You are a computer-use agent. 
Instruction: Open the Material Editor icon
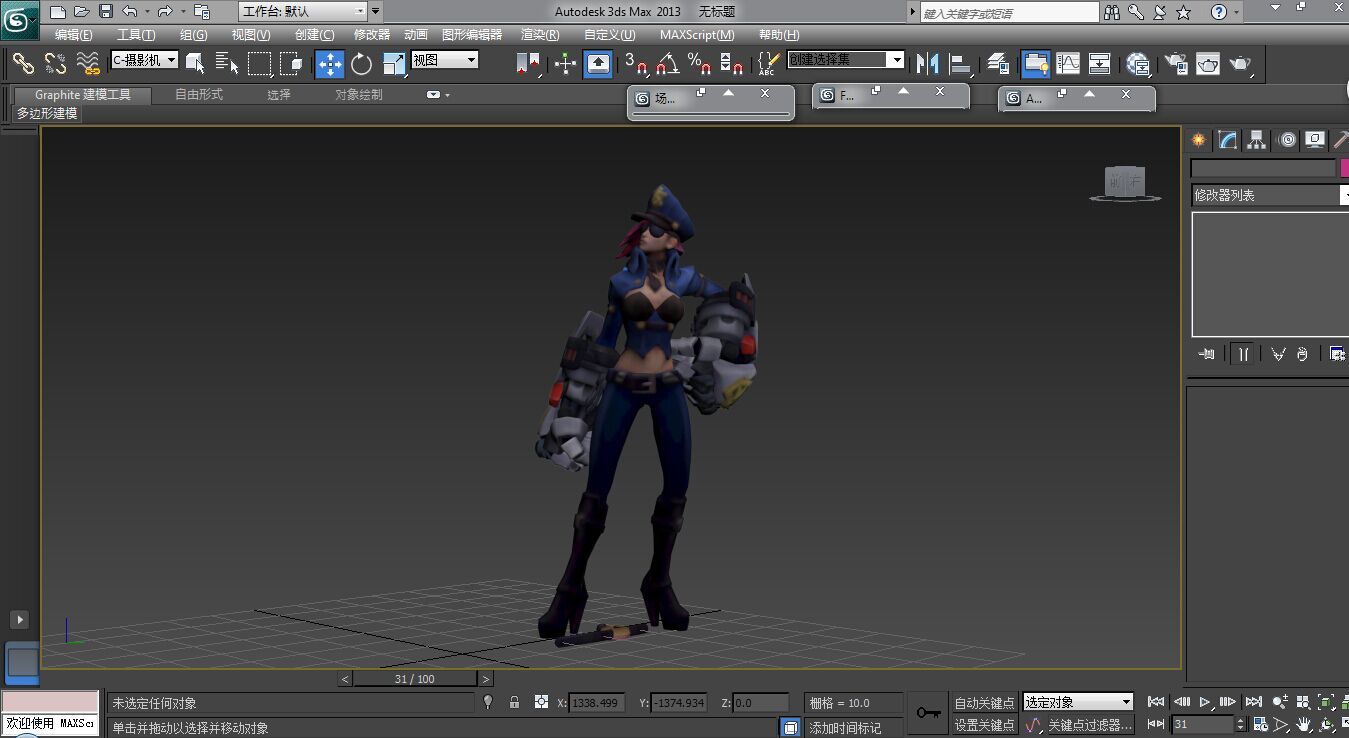tap(1137, 64)
